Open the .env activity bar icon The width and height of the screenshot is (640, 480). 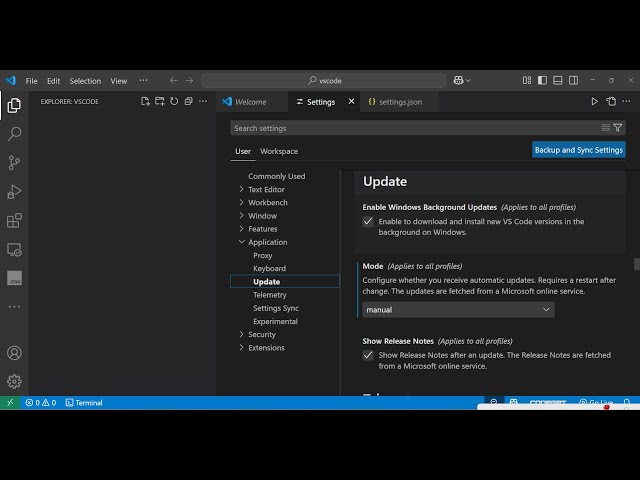pyautogui.click(x=14, y=278)
